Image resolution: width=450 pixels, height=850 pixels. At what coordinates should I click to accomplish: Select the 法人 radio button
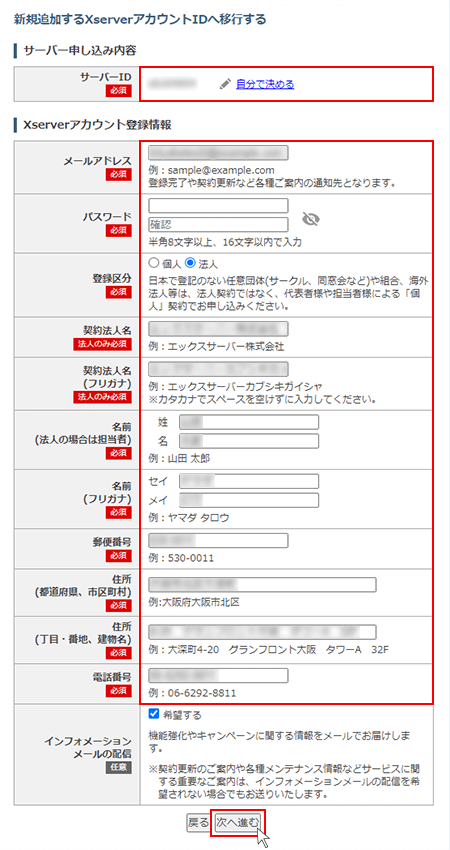(x=190, y=263)
